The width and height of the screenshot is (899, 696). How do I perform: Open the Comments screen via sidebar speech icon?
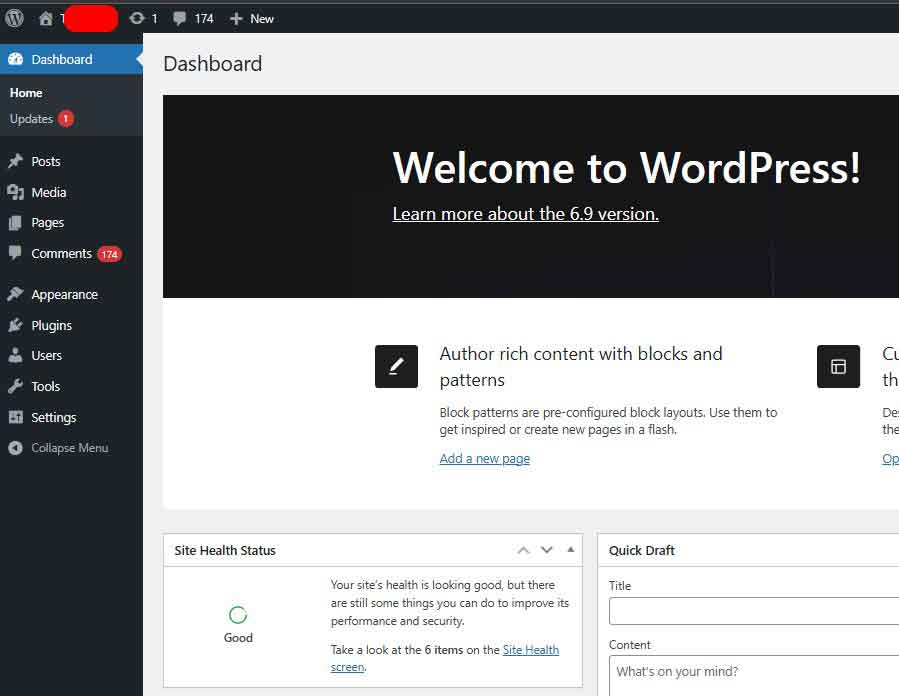click(x=14, y=253)
